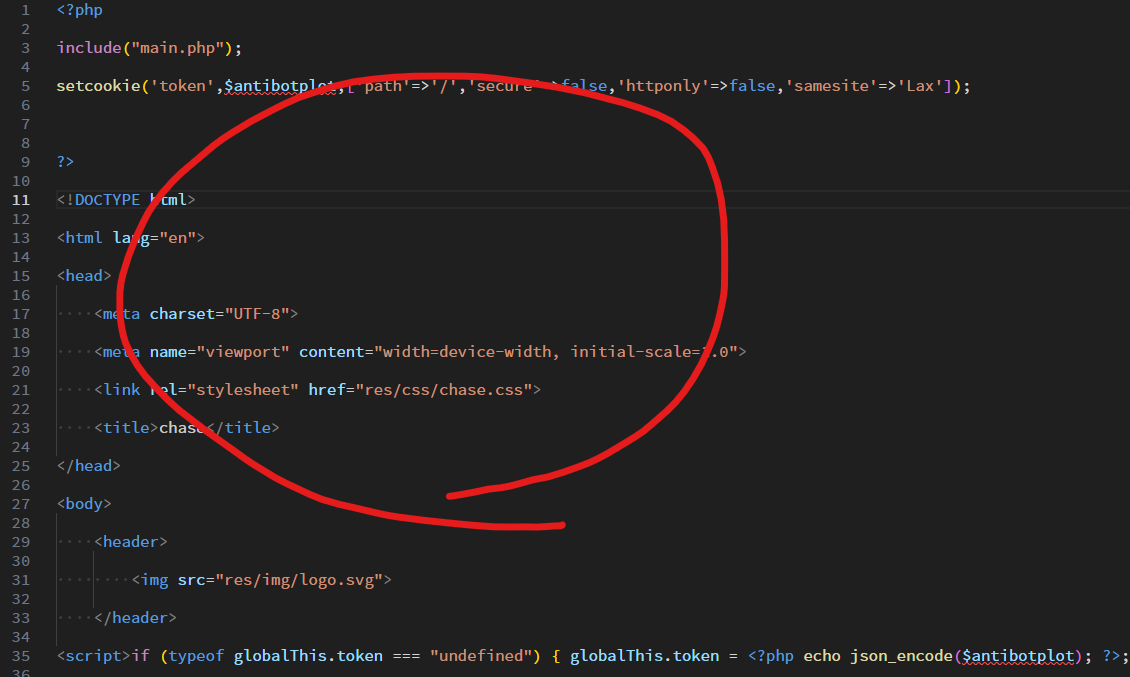Click line number 19 in gutter
1130x677 pixels.
click(21, 352)
